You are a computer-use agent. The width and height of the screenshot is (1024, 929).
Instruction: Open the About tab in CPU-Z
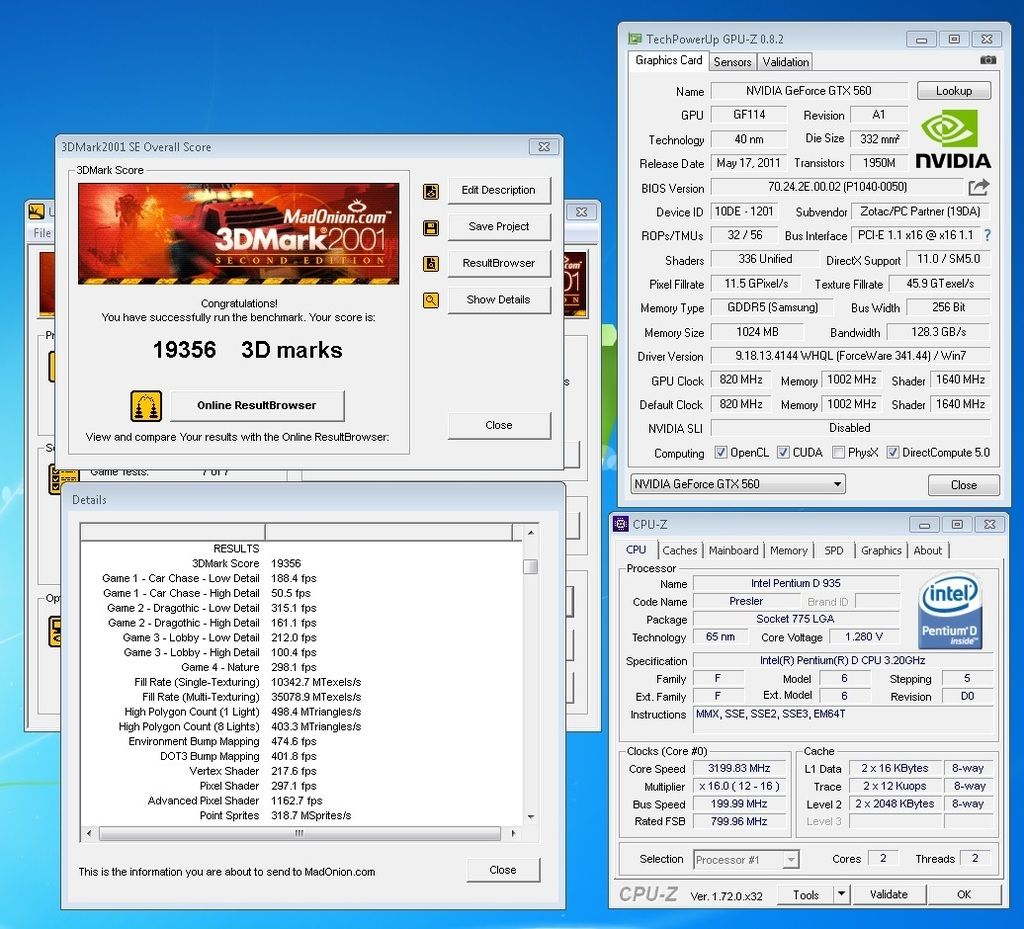pyautogui.click(x=927, y=550)
